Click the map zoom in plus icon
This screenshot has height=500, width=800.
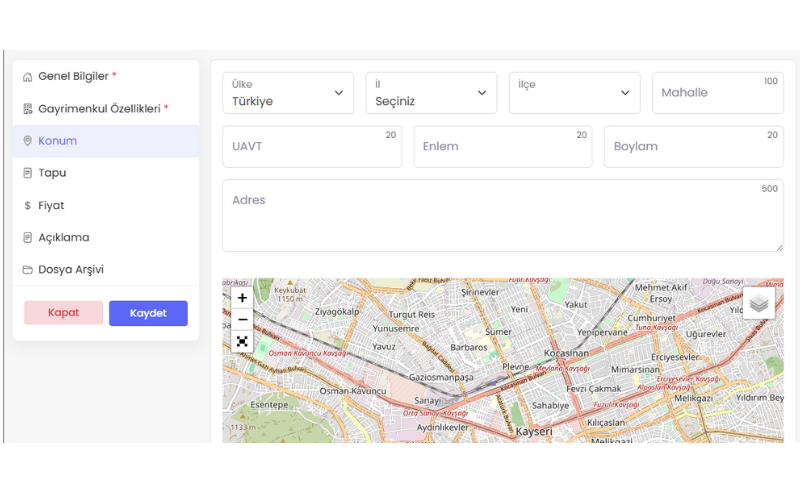242,298
